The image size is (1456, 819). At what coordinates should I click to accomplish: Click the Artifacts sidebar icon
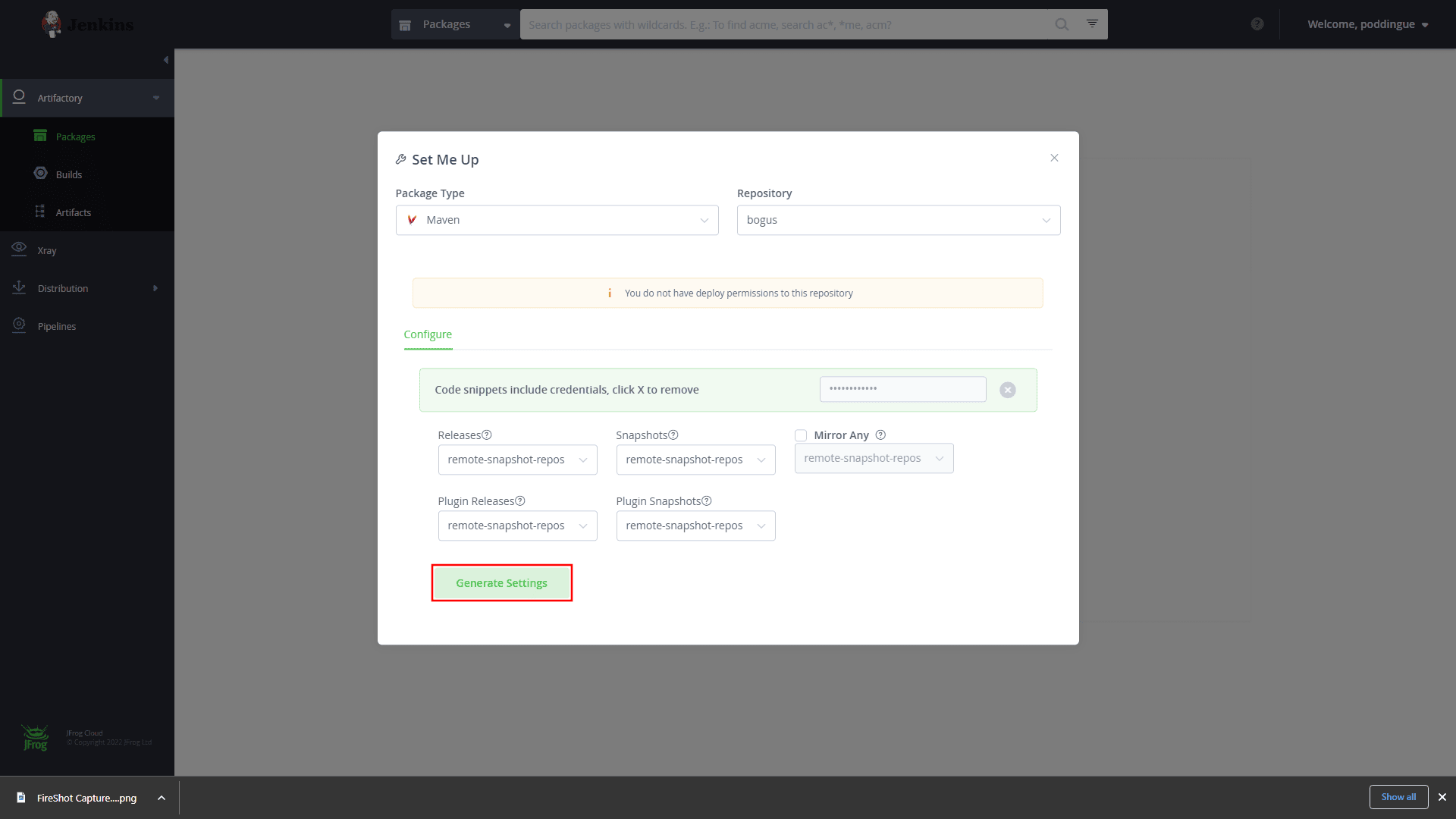40,212
